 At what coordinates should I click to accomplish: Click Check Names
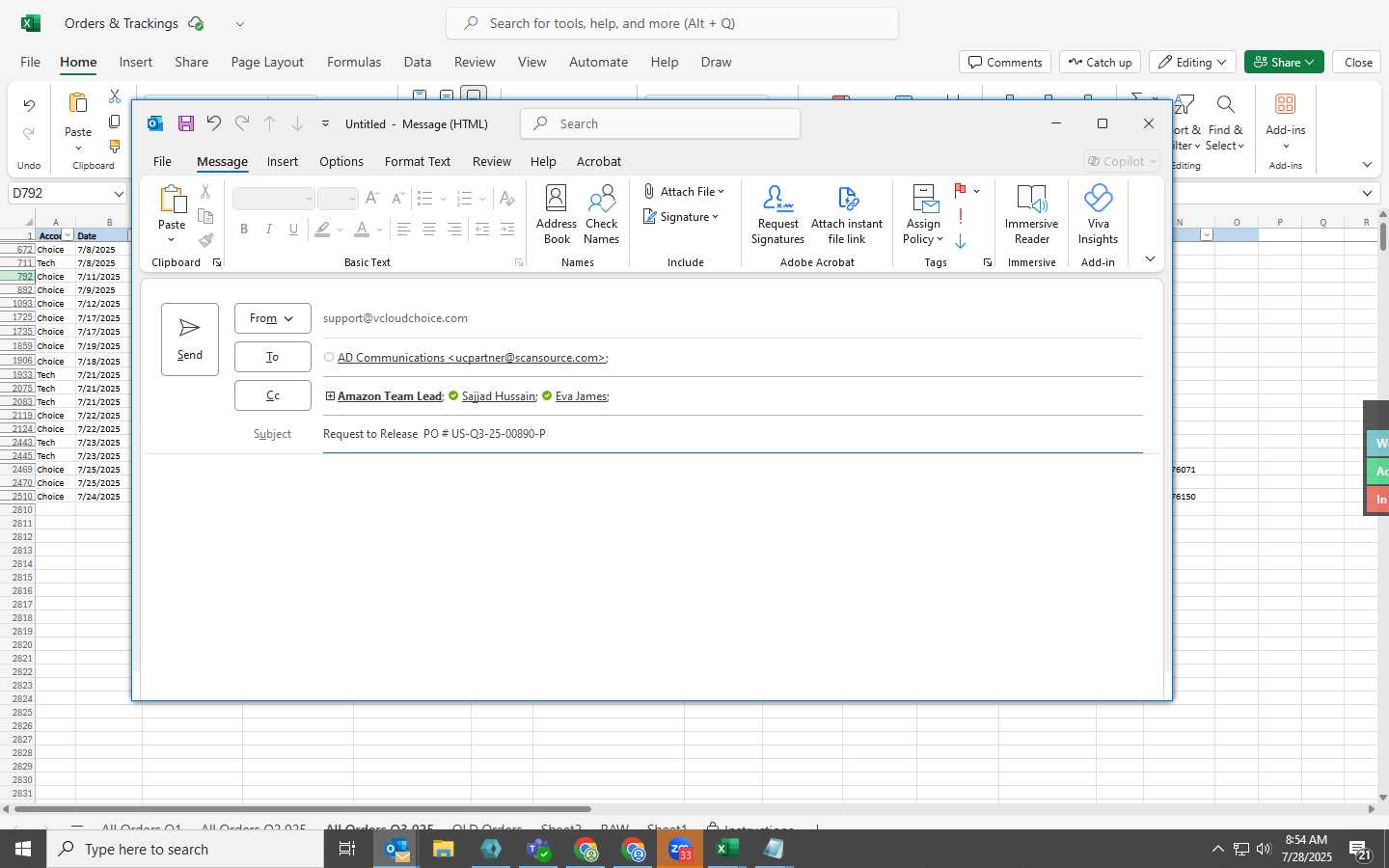click(x=601, y=215)
